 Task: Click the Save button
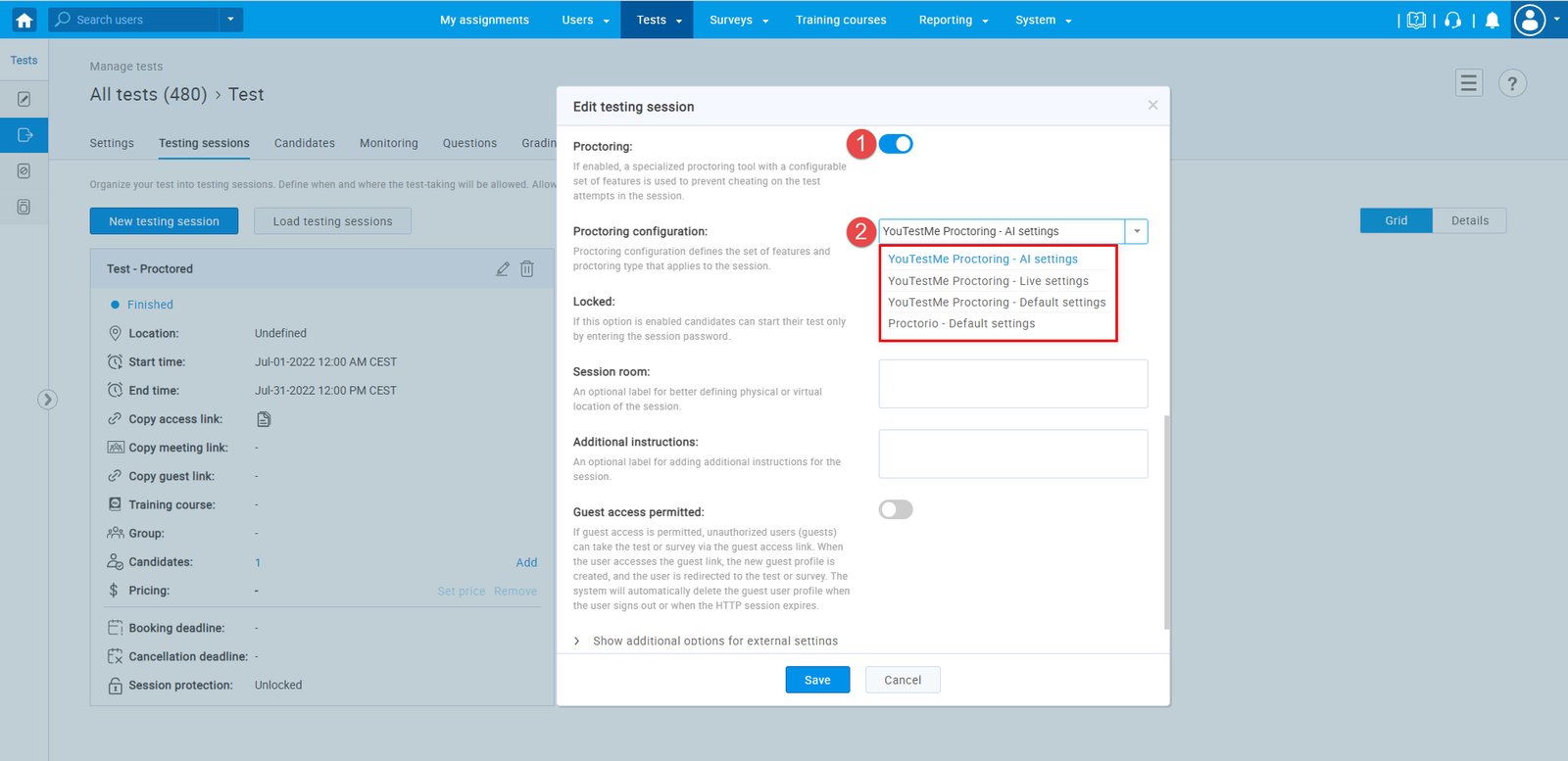(817, 680)
